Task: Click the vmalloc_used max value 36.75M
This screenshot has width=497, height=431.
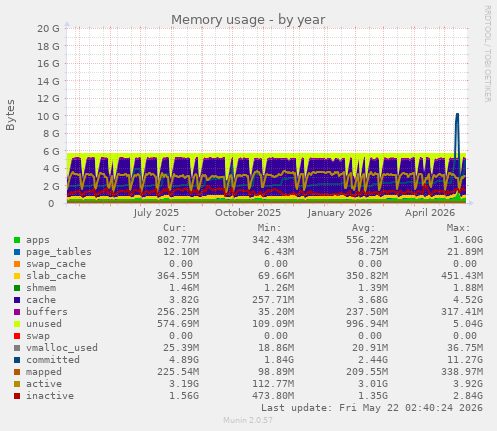Action: [465, 348]
